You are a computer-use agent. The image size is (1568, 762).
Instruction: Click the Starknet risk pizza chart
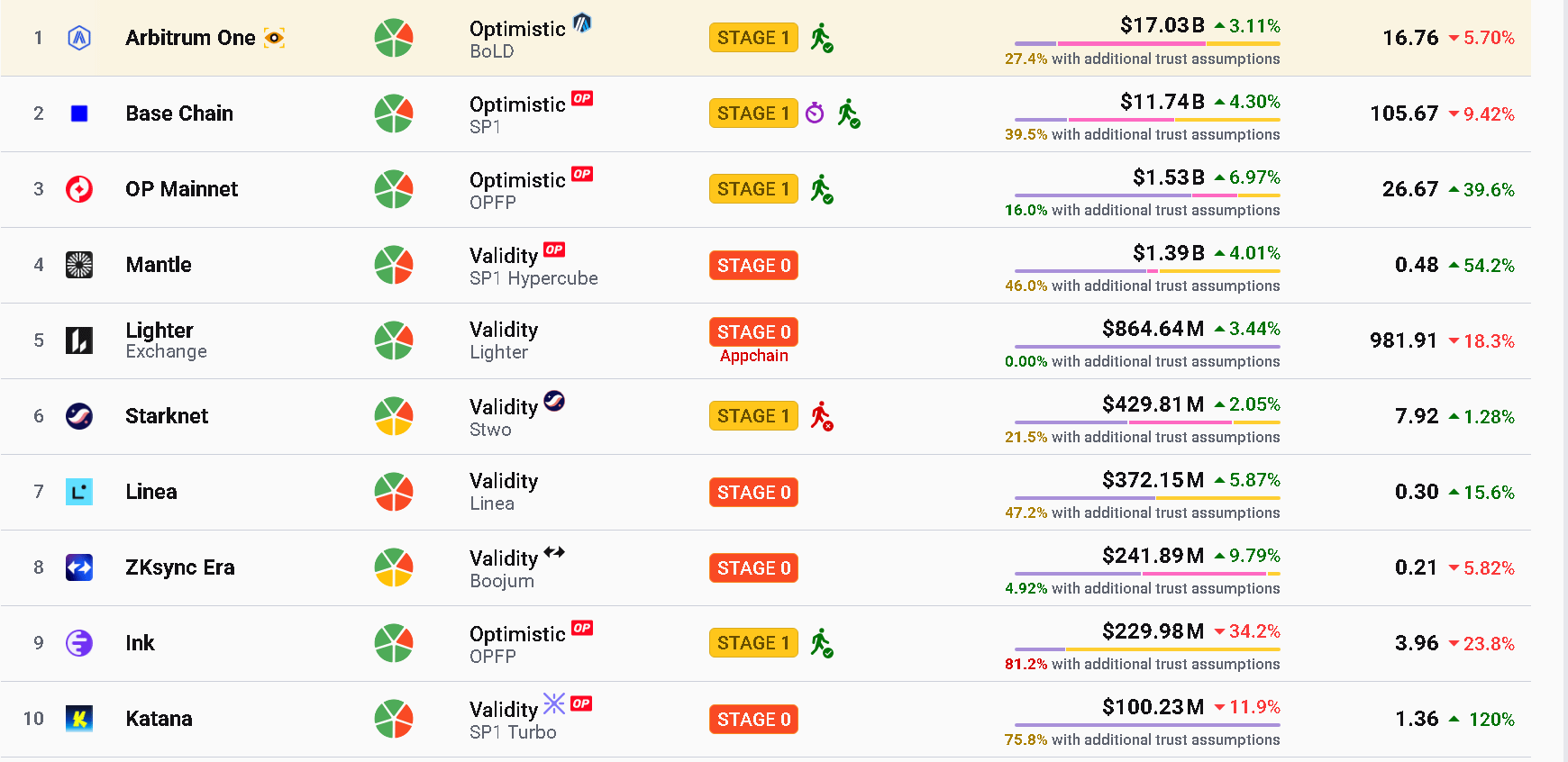coord(394,416)
